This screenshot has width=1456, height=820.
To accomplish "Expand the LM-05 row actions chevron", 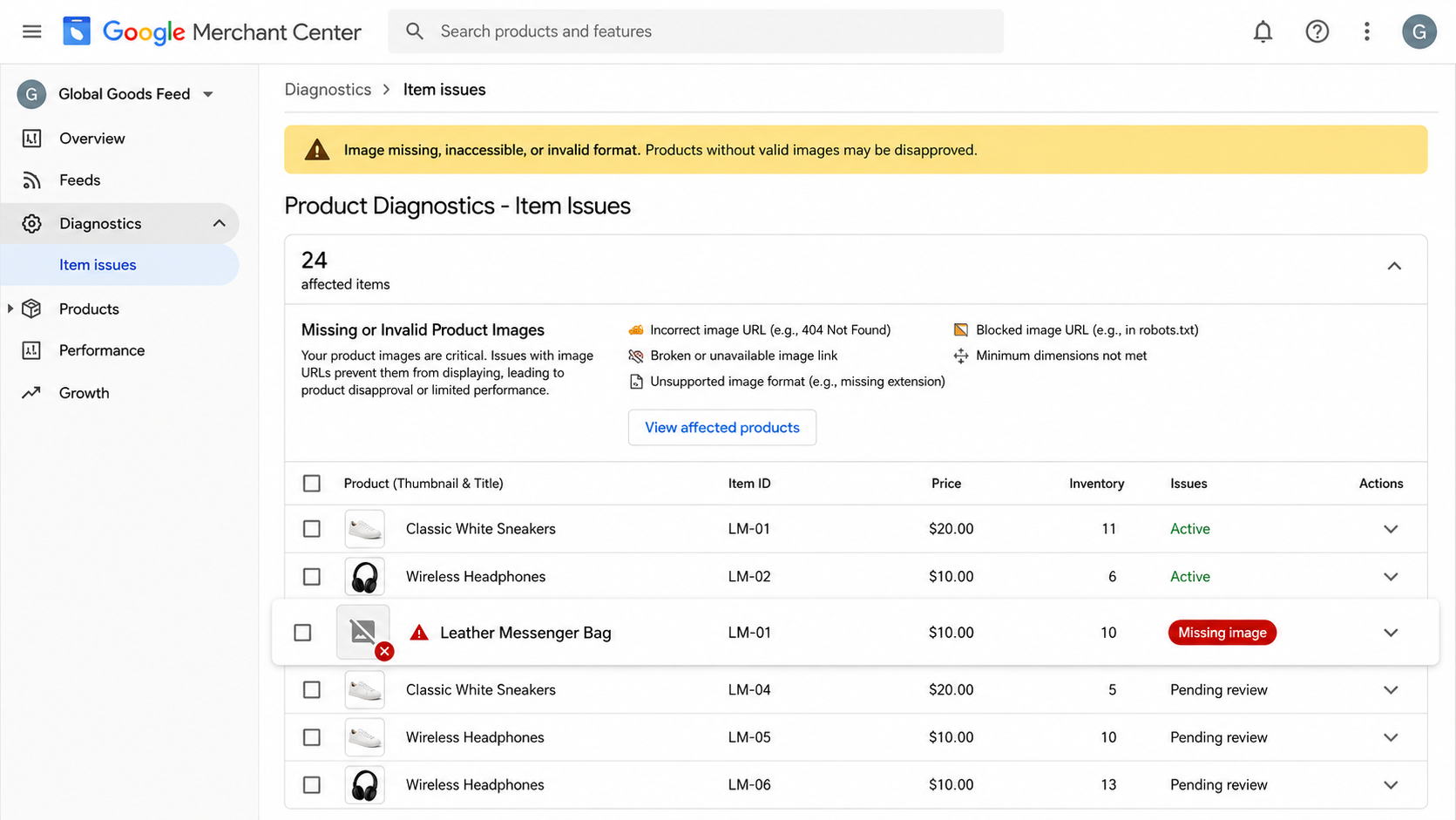I will [x=1391, y=737].
